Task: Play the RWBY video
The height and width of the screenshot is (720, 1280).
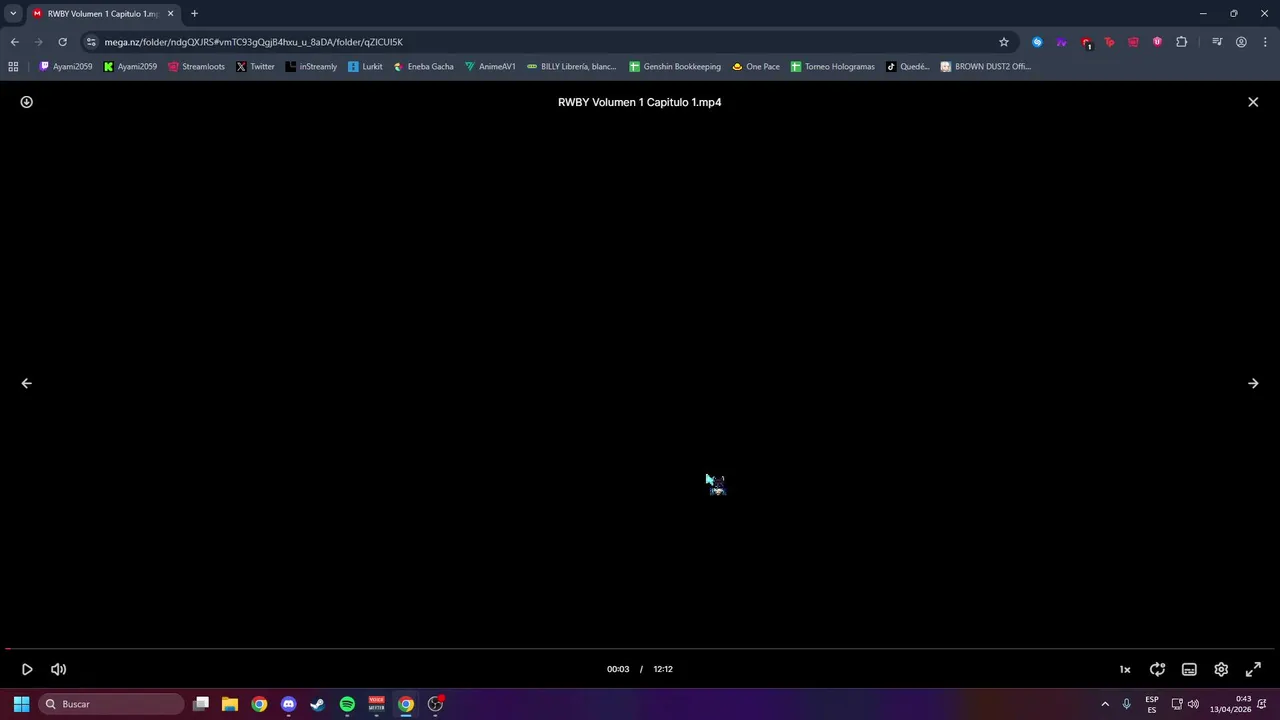Action: point(27,669)
